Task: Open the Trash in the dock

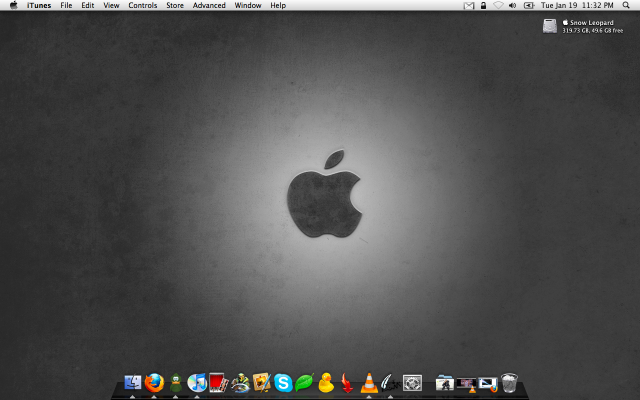Action: (509, 383)
